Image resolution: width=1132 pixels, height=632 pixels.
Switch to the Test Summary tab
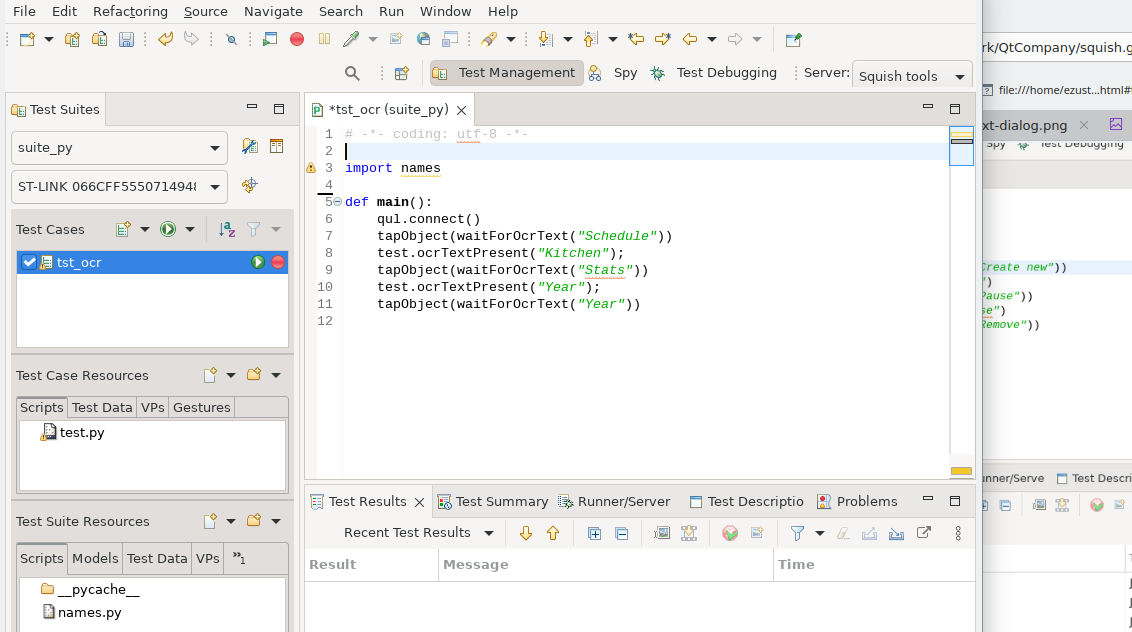501,502
